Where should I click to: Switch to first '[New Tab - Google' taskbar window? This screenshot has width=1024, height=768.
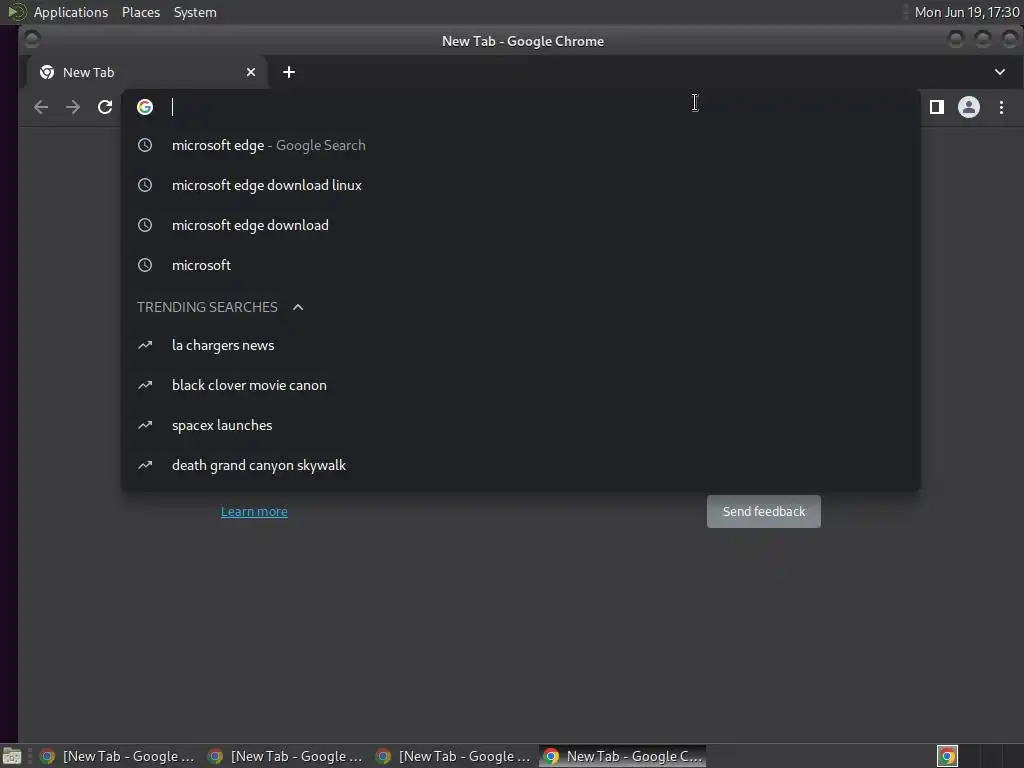[117, 756]
